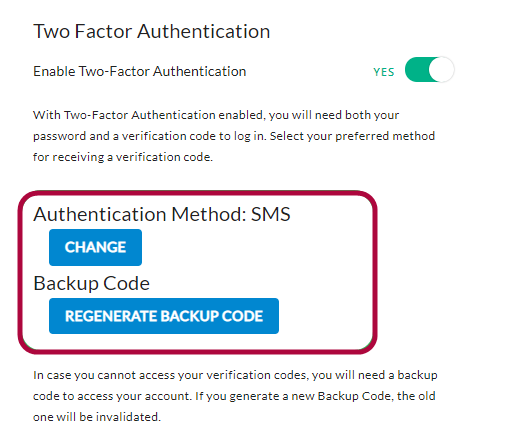Select the Two Factor Authentication page title

pyautogui.click(x=152, y=31)
